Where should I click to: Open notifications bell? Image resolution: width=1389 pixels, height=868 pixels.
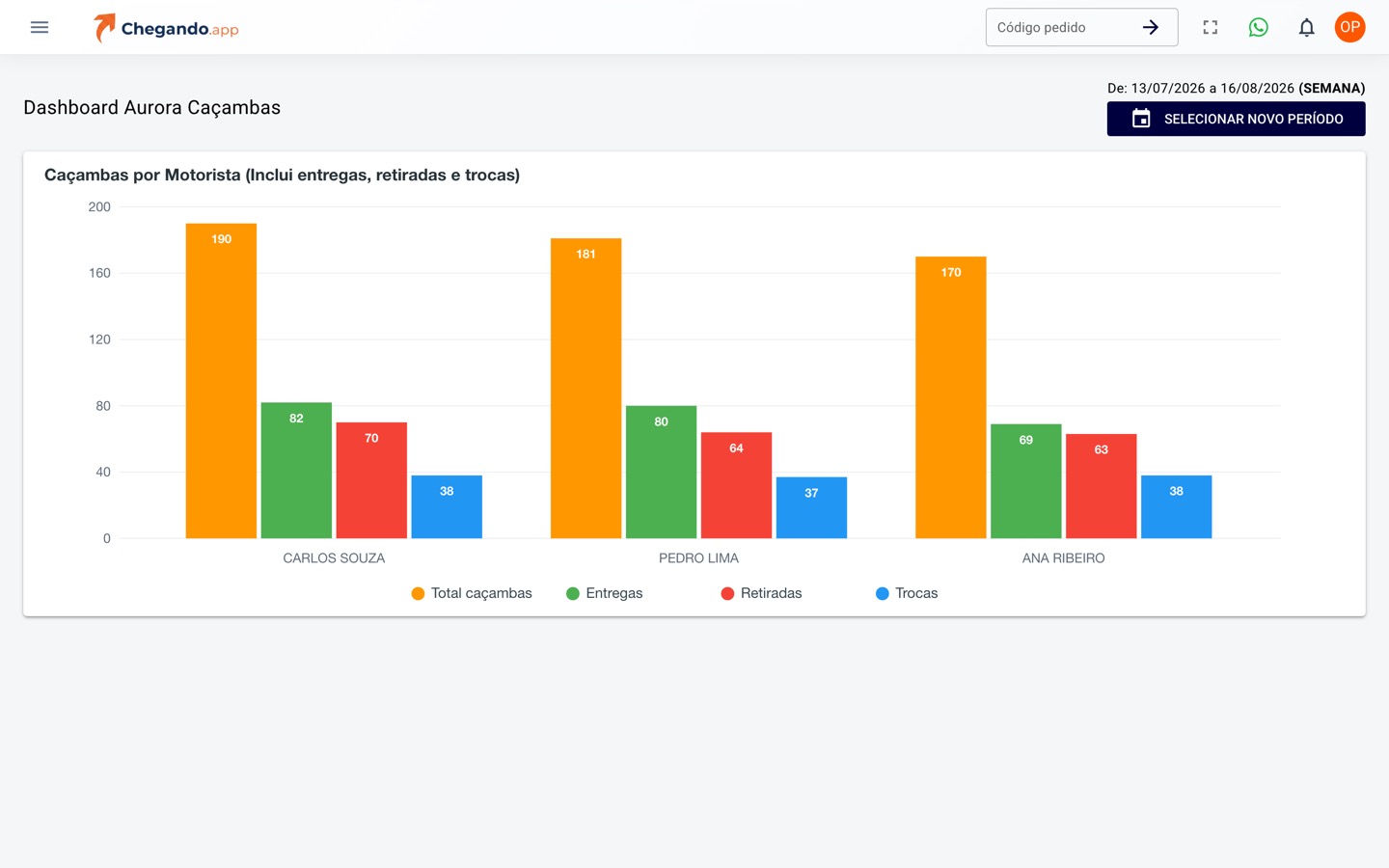pyautogui.click(x=1307, y=27)
